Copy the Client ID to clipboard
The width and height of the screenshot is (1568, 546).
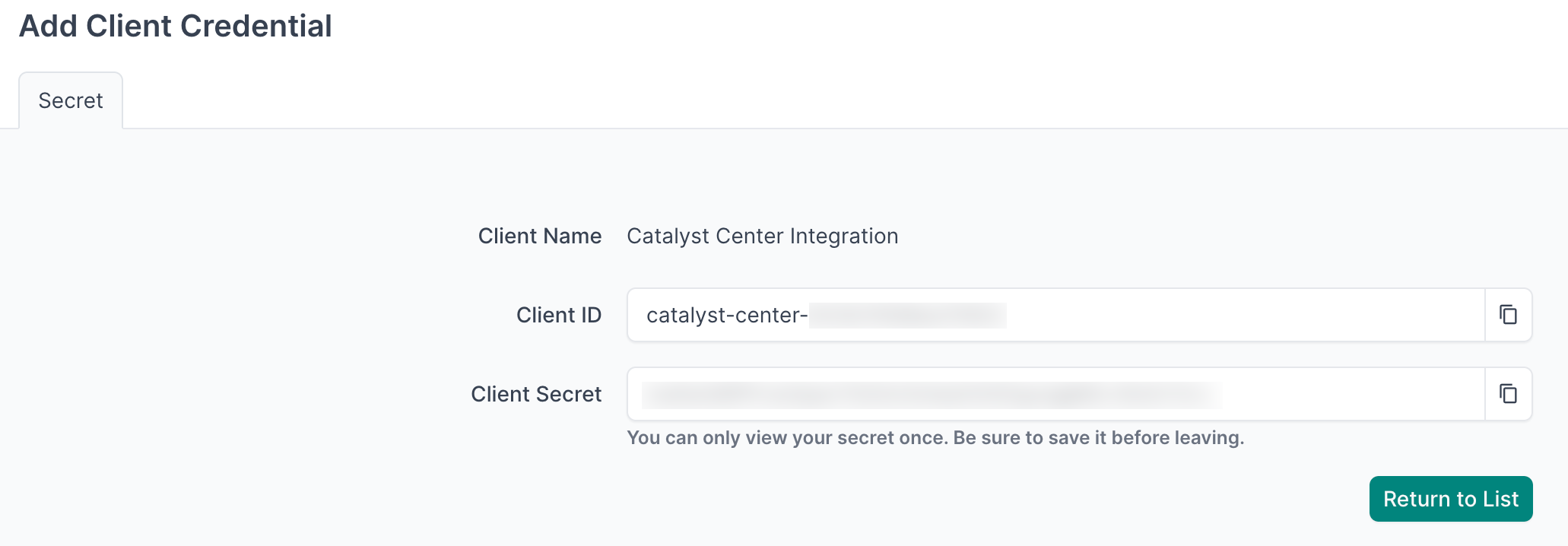(1508, 315)
